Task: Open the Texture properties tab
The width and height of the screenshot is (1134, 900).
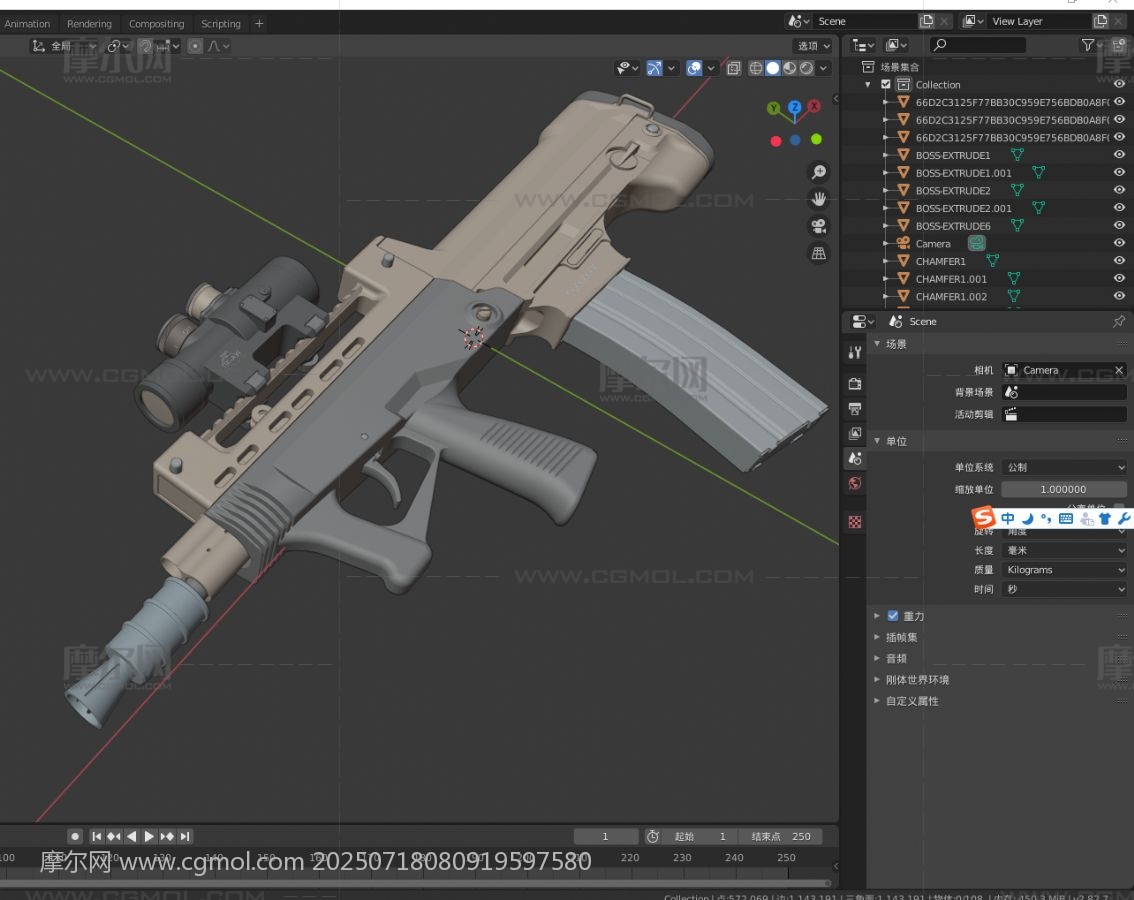Action: 855,522
